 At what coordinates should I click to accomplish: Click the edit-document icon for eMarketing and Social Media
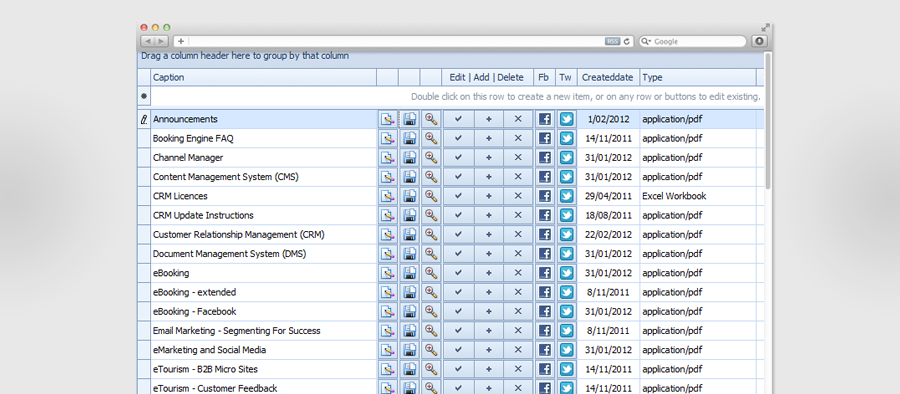[388, 350]
